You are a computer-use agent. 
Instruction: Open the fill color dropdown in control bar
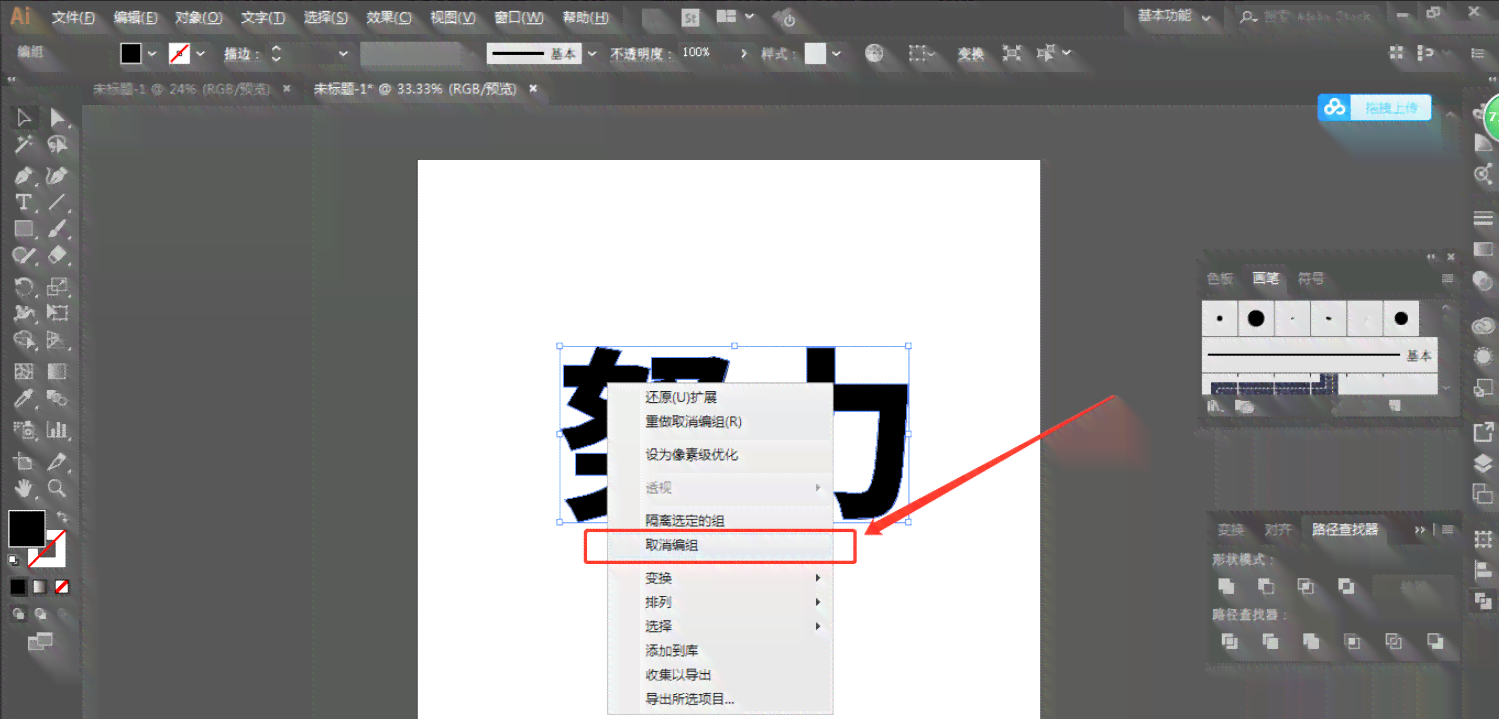coord(152,54)
